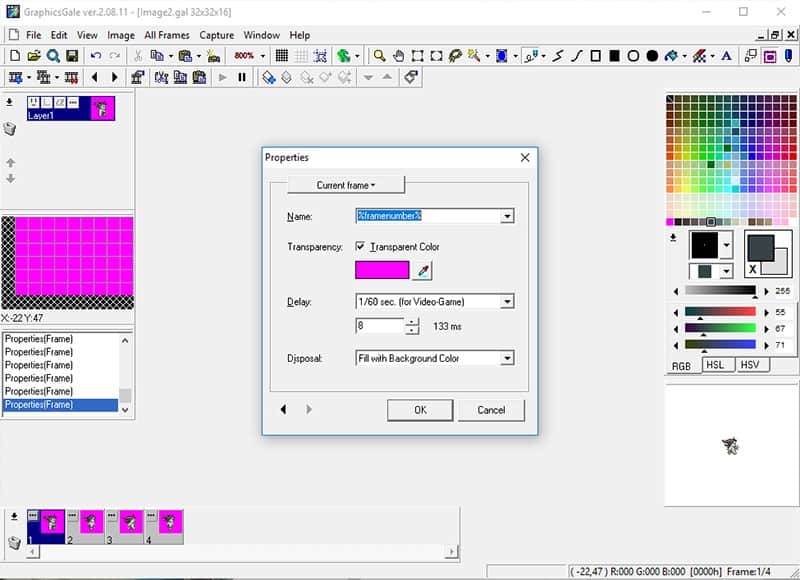
Task: Click the Save floppy disk icon
Action: [x=72, y=56]
